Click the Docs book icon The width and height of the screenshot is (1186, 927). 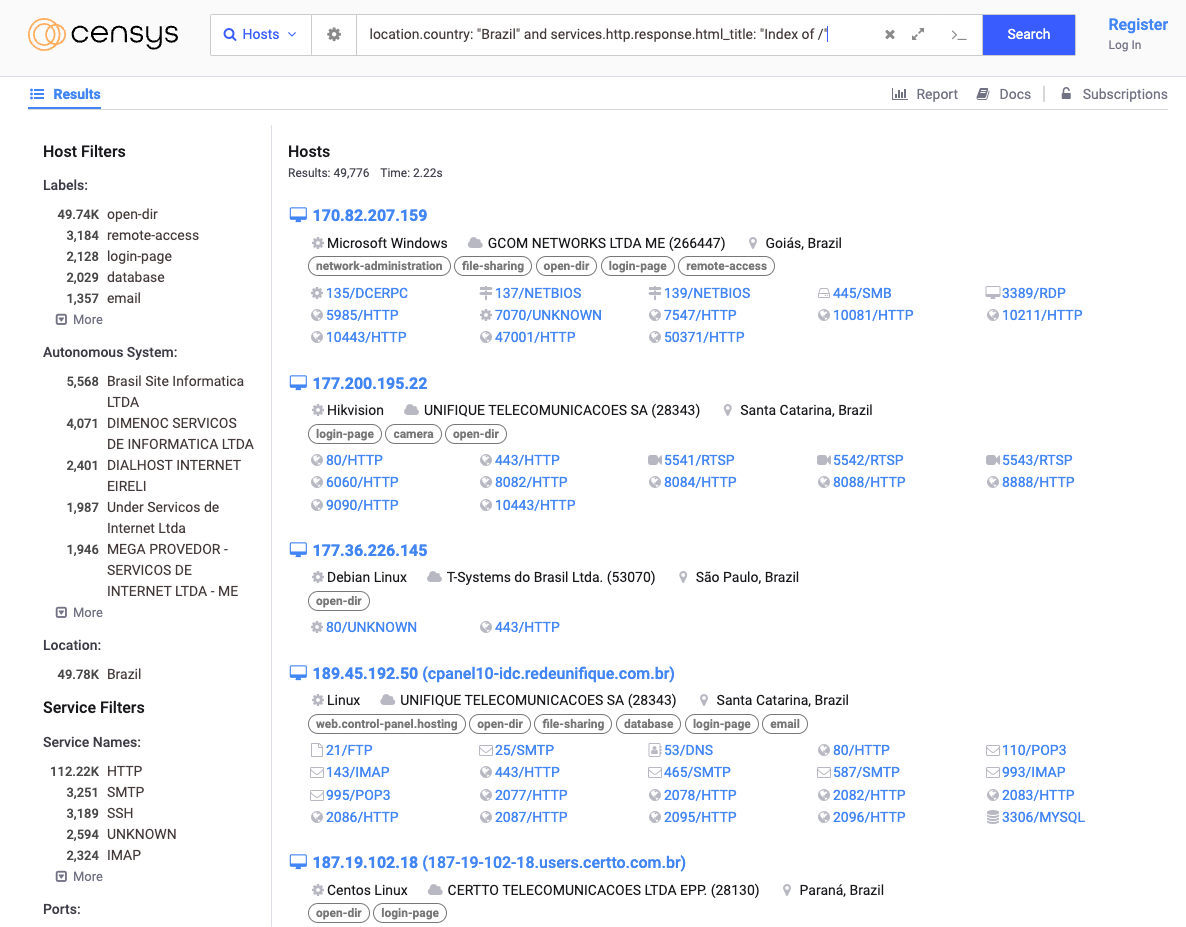point(983,94)
